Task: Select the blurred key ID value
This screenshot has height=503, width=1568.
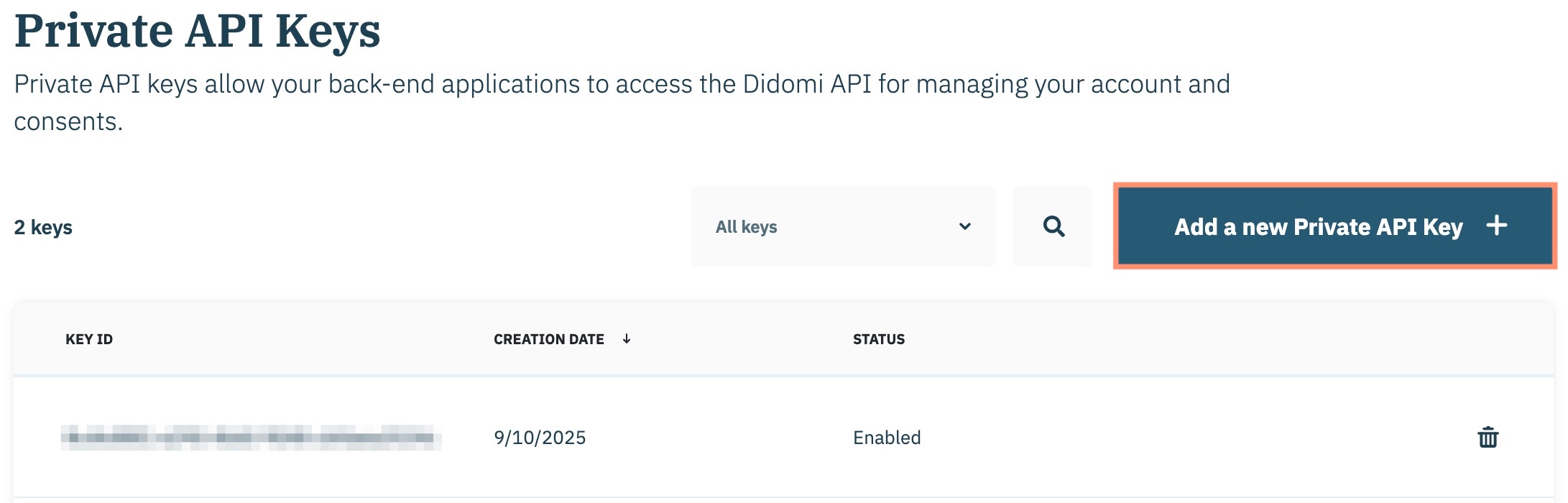Action: click(251, 437)
